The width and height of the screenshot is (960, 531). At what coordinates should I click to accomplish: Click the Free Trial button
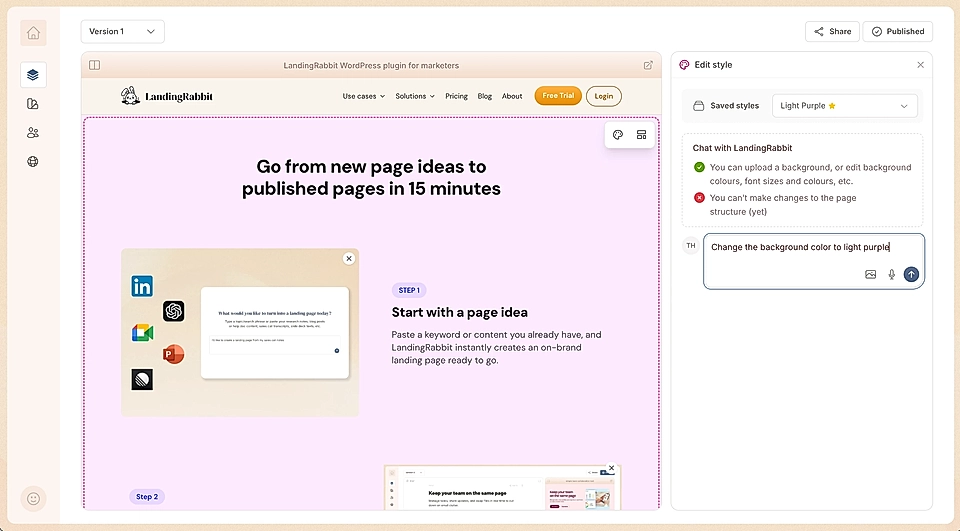pos(558,96)
